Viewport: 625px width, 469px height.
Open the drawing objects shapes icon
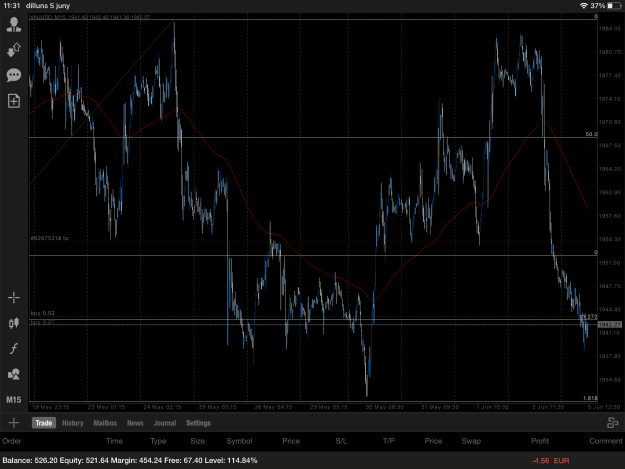[x=14, y=374]
